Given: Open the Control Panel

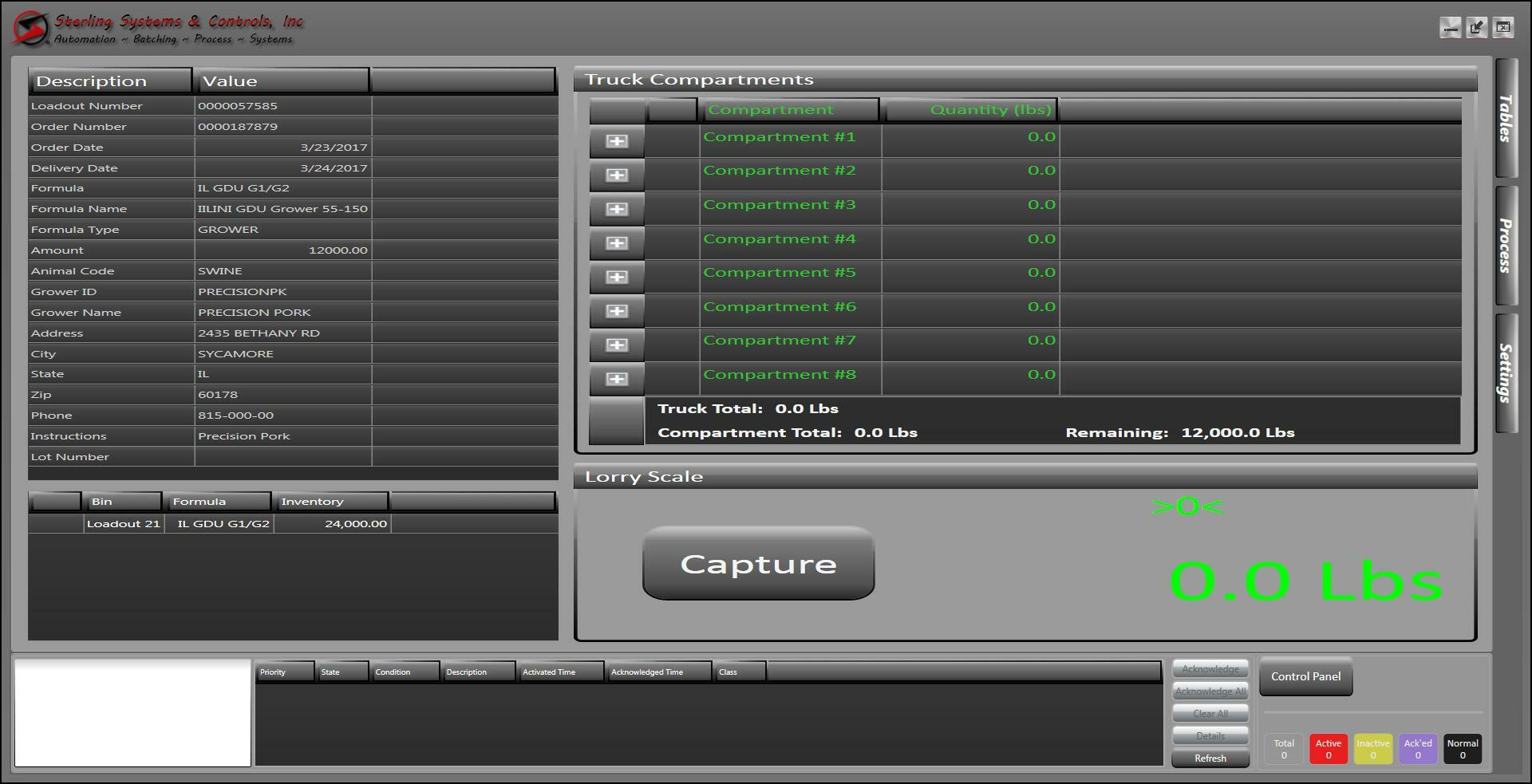Looking at the screenshot, I should (x=1305, y=676).
